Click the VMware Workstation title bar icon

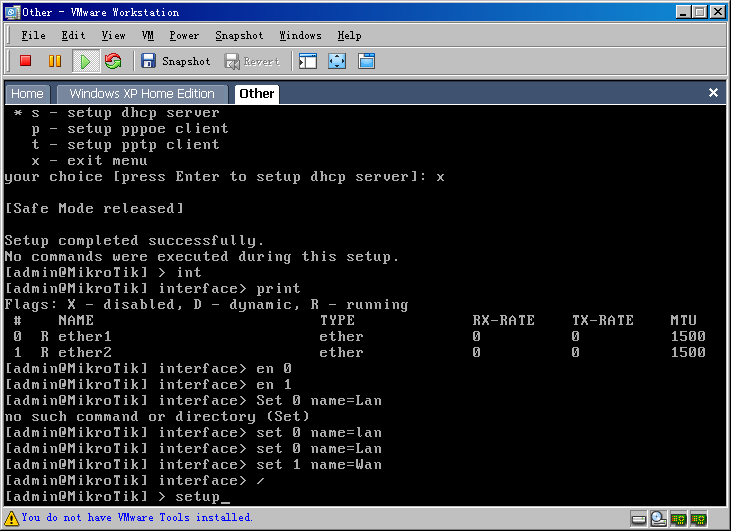point(13,12)
